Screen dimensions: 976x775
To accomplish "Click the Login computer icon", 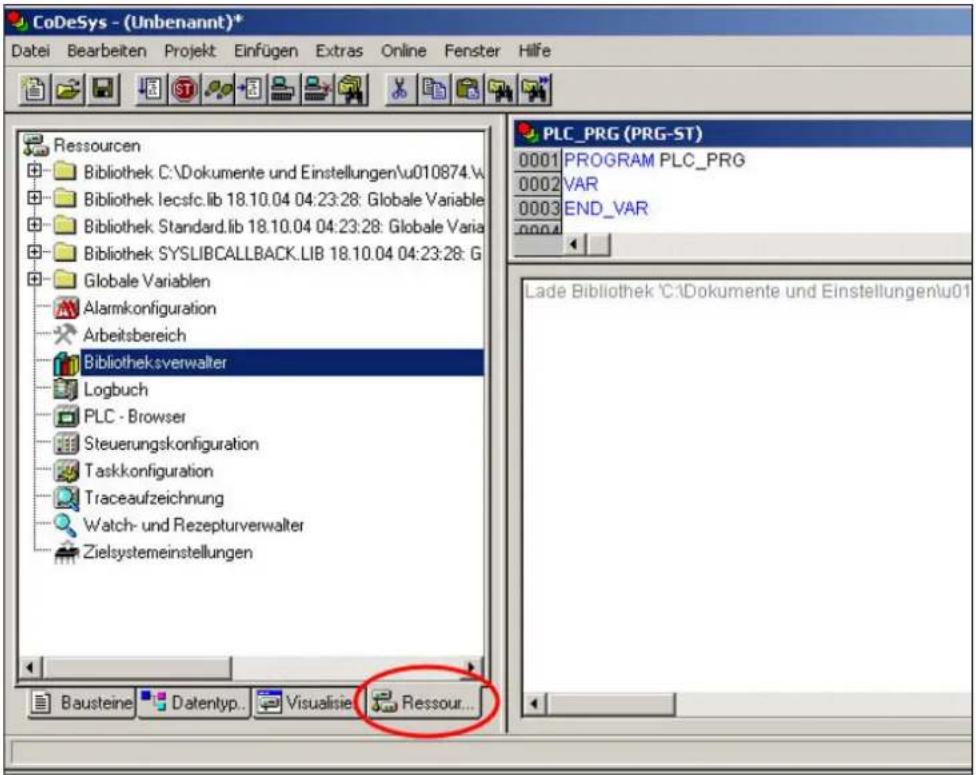I will pyautogui.click(x=284, y=90).
